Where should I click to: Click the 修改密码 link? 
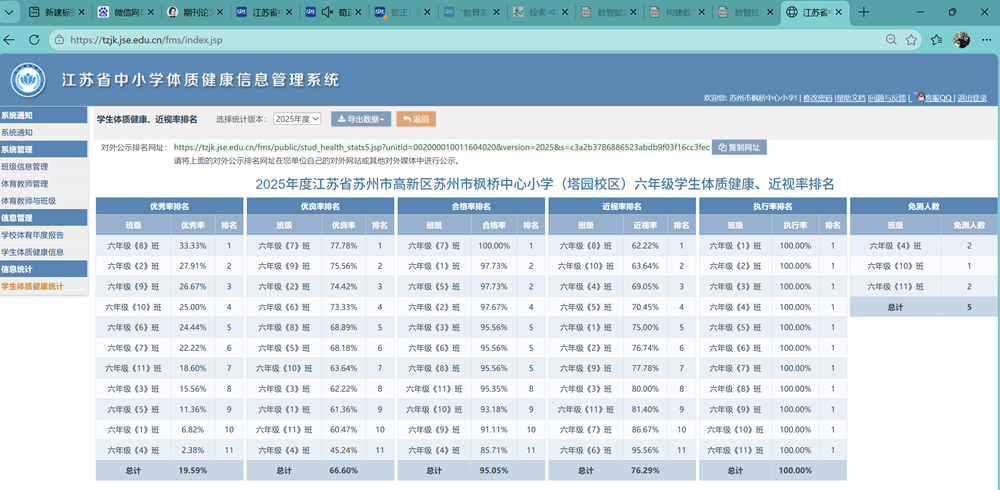click(817, 98)
